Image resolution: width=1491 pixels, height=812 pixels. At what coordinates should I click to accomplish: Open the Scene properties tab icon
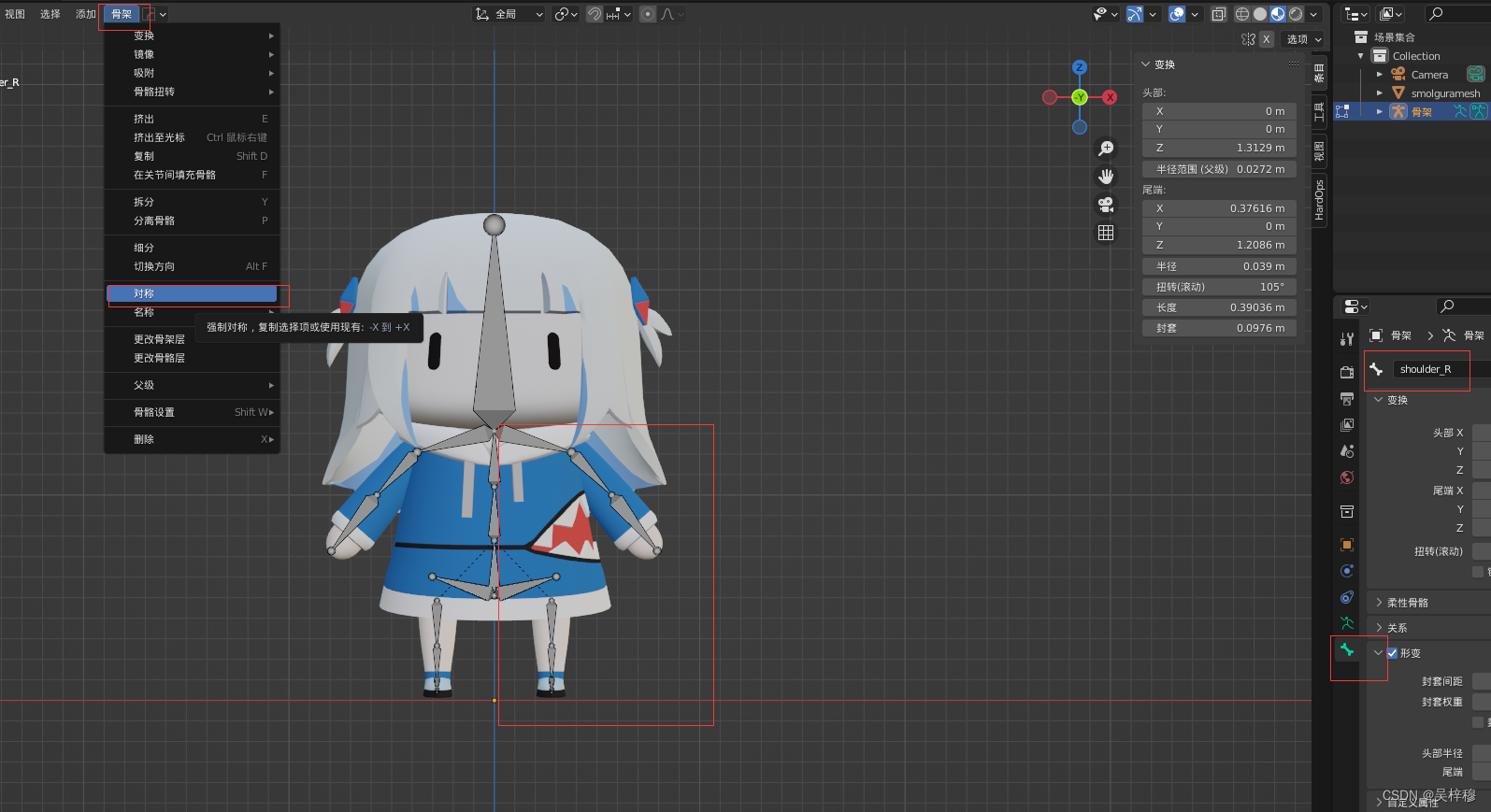point(1347,451)
